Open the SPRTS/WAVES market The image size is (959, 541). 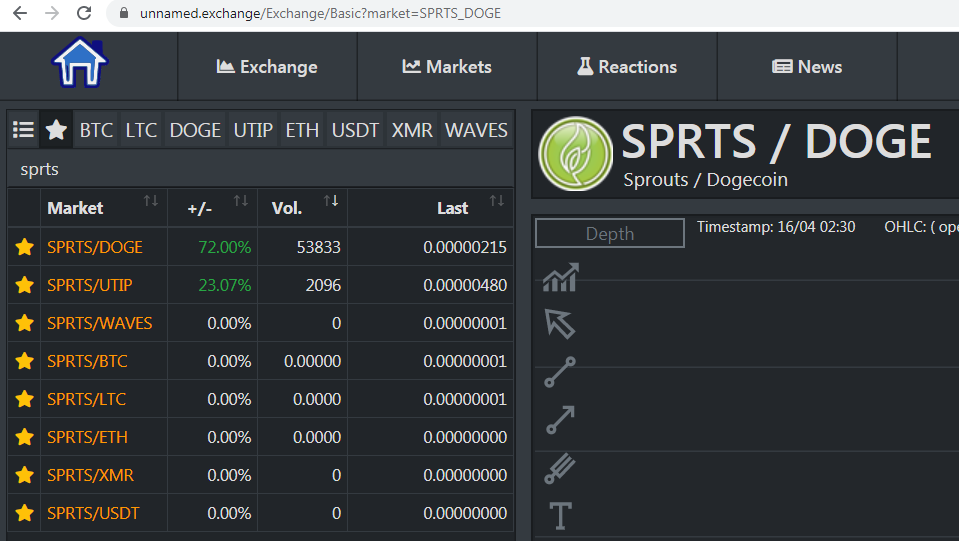tap(100, 323)
